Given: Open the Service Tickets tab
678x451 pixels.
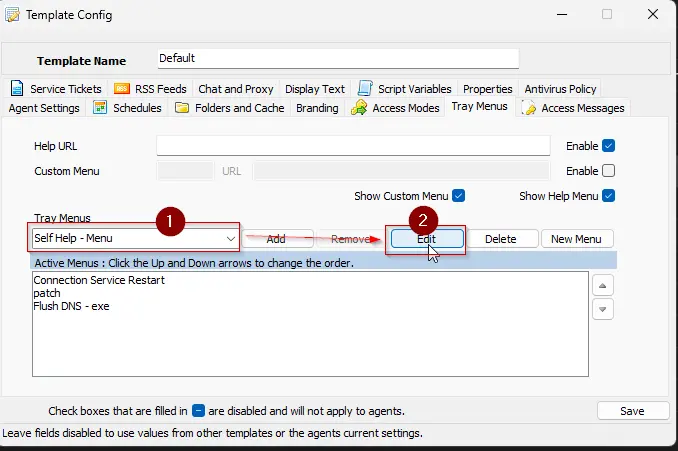Looking at the screenshot, I should [57, 89].
